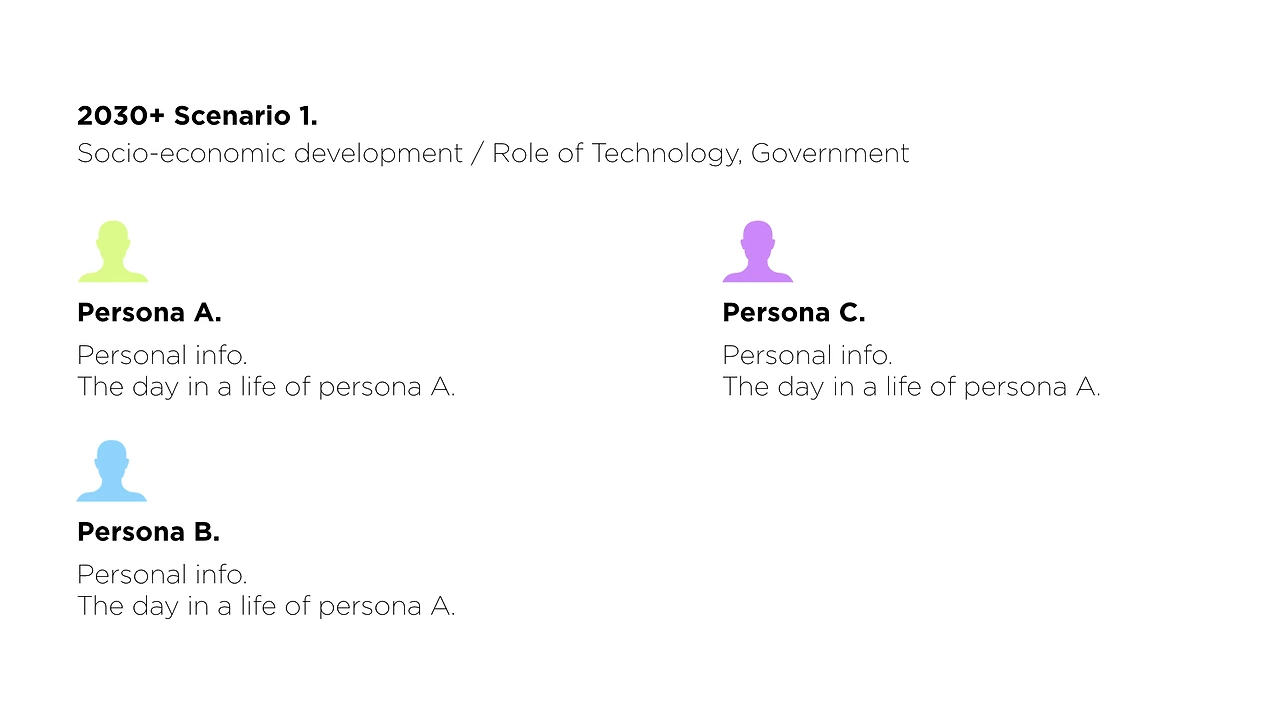Viewport: 1280px width, 720px height.
Task: Select the 'Persona B.' heading
Action: pos(148,532)
